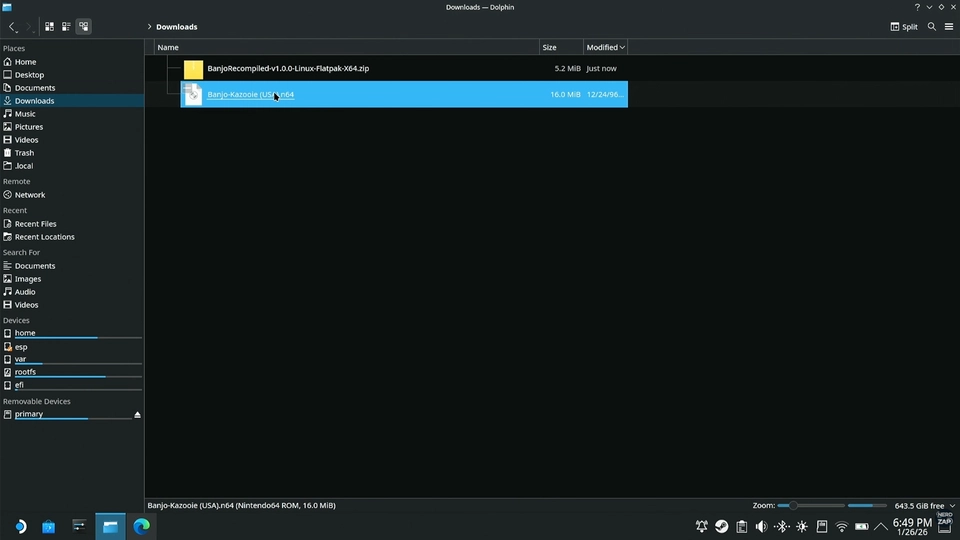Open Steam from the system tray
960x540 pixels.
pyautogui.click(x=721, y=526)
